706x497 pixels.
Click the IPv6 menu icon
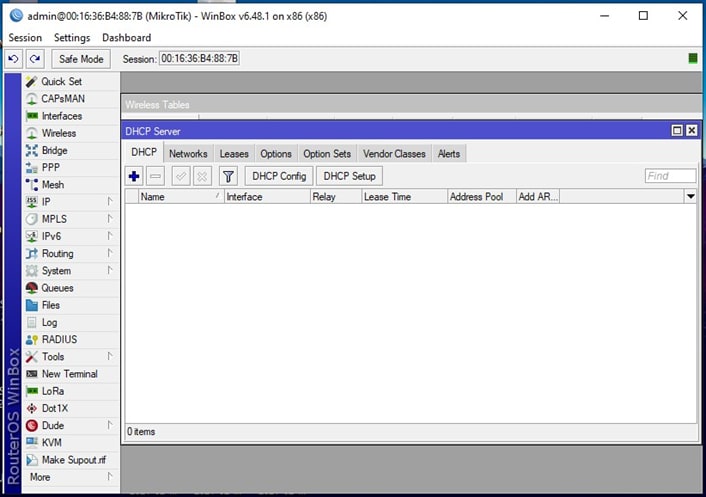[x=32, y=236]
